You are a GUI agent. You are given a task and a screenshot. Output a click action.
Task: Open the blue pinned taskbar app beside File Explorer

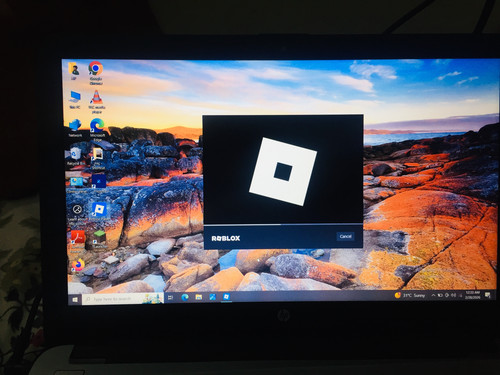point(212,297)
